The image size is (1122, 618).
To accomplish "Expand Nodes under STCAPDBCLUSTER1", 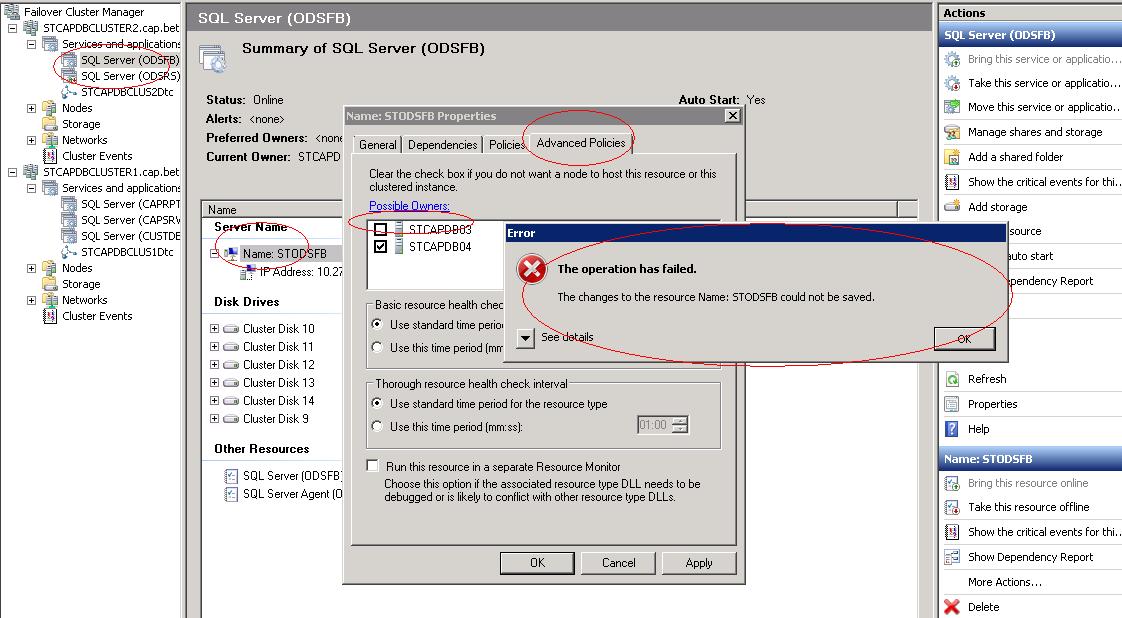I will click(31, 268).
